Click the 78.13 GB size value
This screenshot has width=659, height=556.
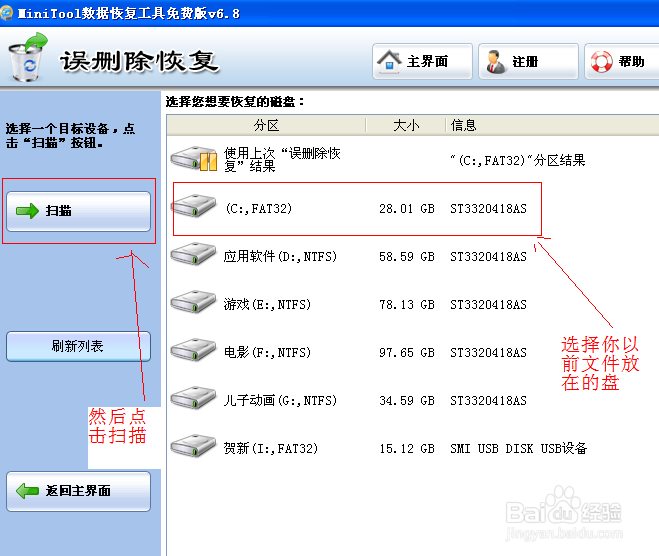point(406,305)
